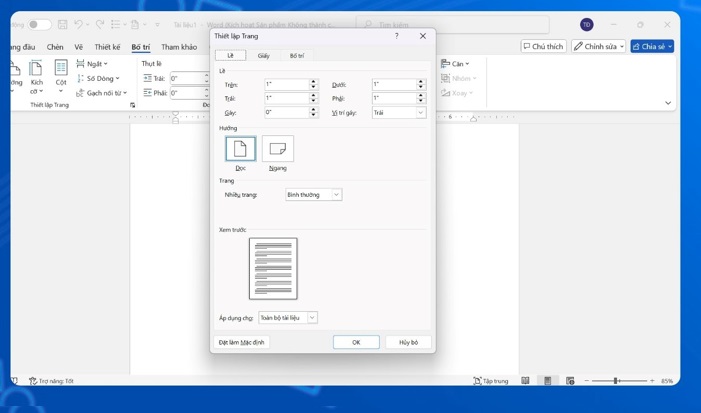The image size is (701, 413).
Task: Click the Save icon in the title bar
Action: 62,24
